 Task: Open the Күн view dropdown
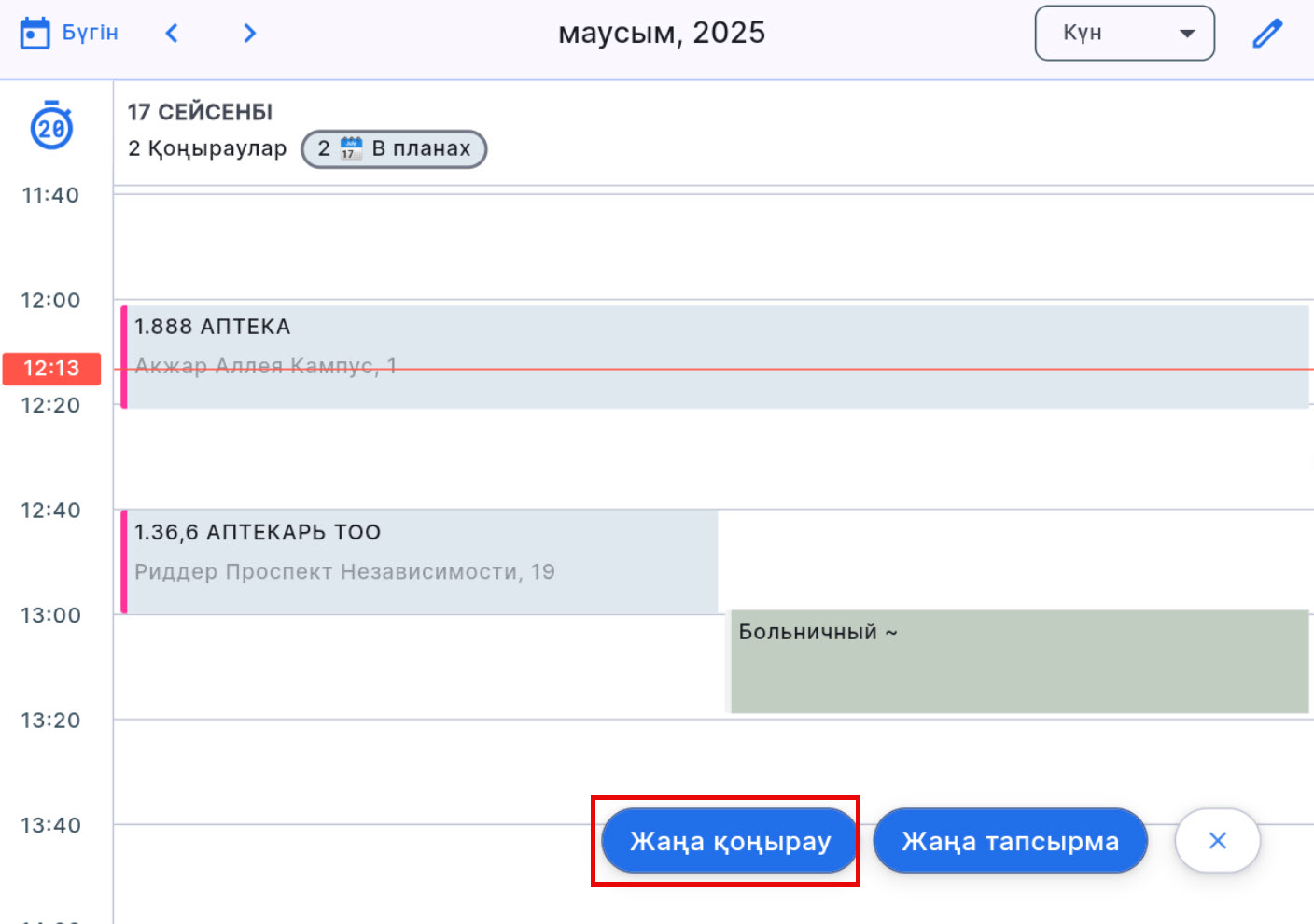[x=1125, y=34]
